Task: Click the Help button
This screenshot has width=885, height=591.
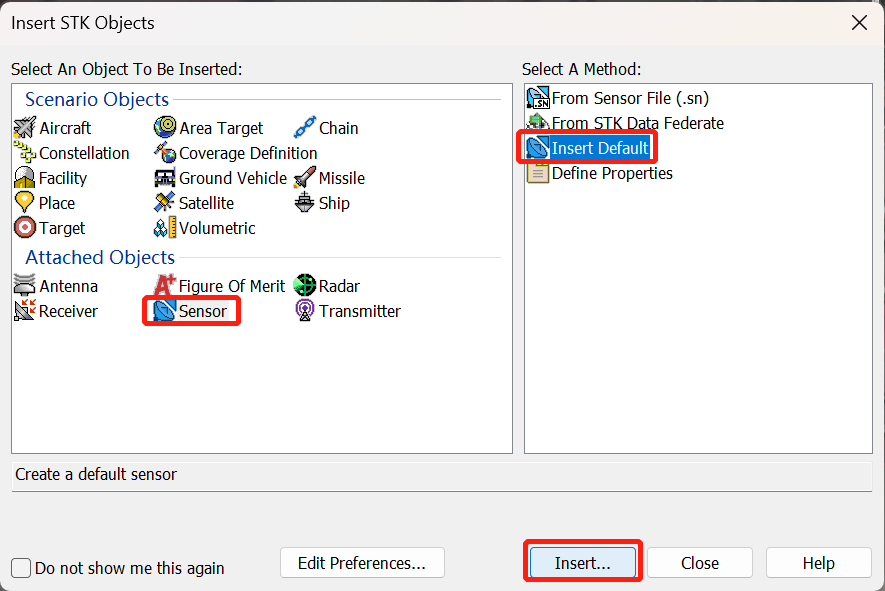Action: [818, 563]
